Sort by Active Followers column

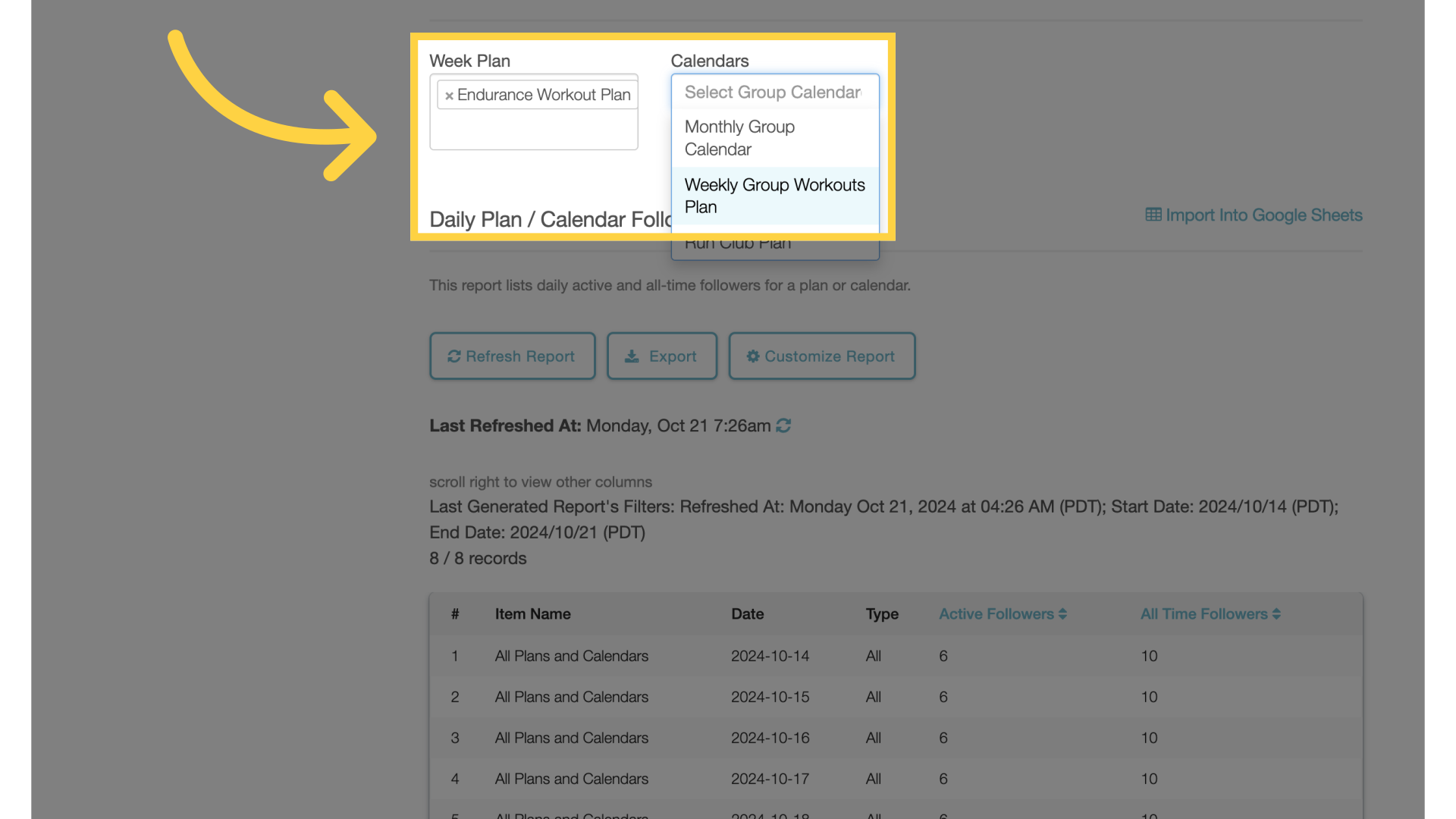point(1003,614)
